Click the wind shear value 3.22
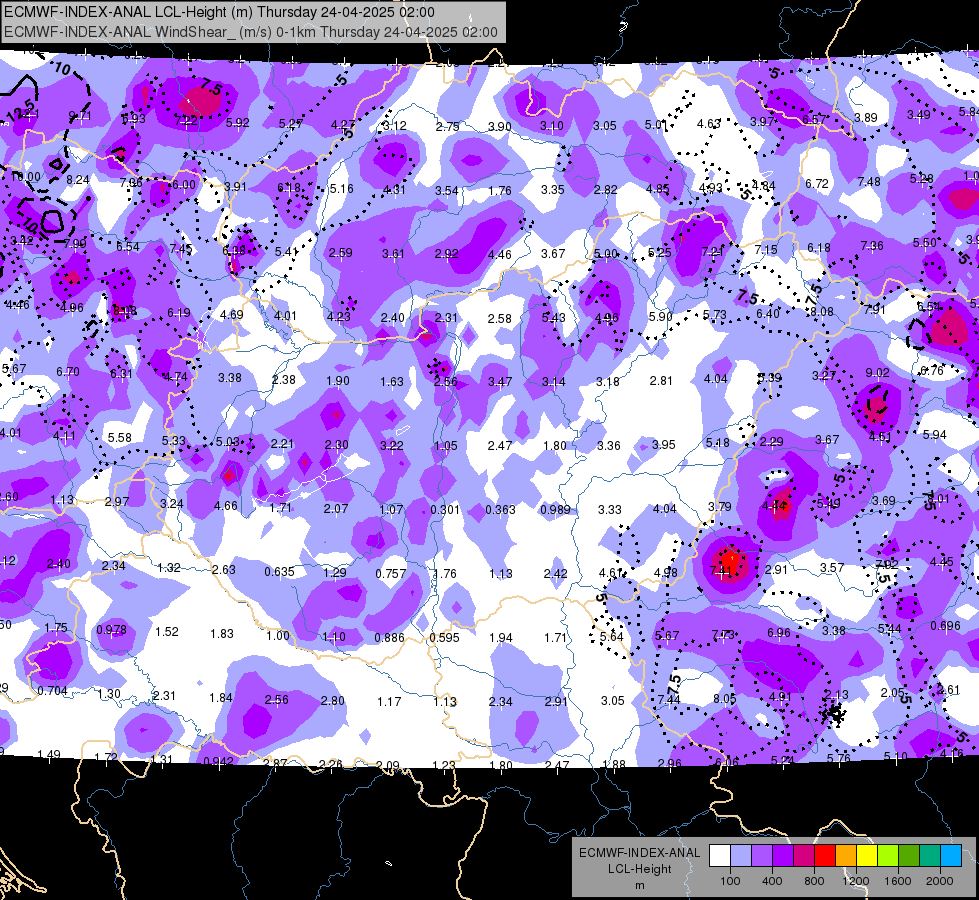The image size is (979, 900). pyautogui.click(x=391, y=445)
